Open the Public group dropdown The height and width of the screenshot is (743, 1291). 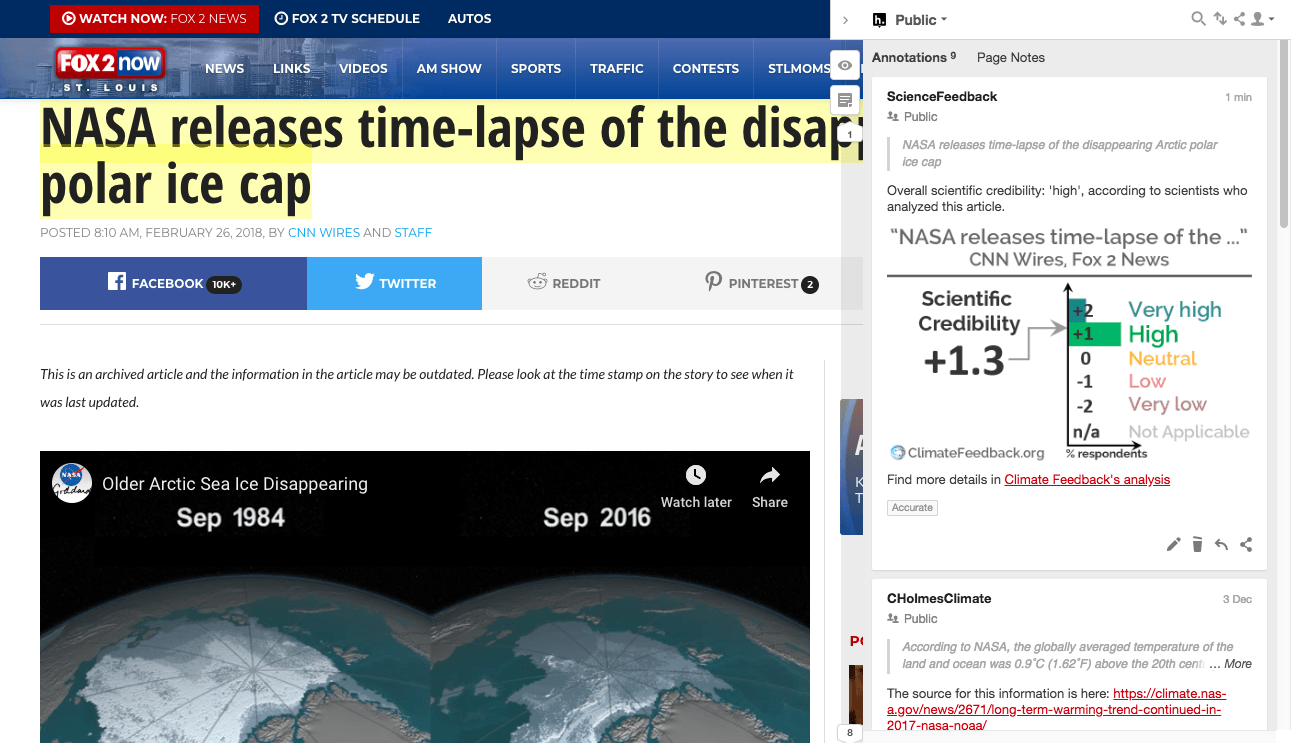coord(921,20)
